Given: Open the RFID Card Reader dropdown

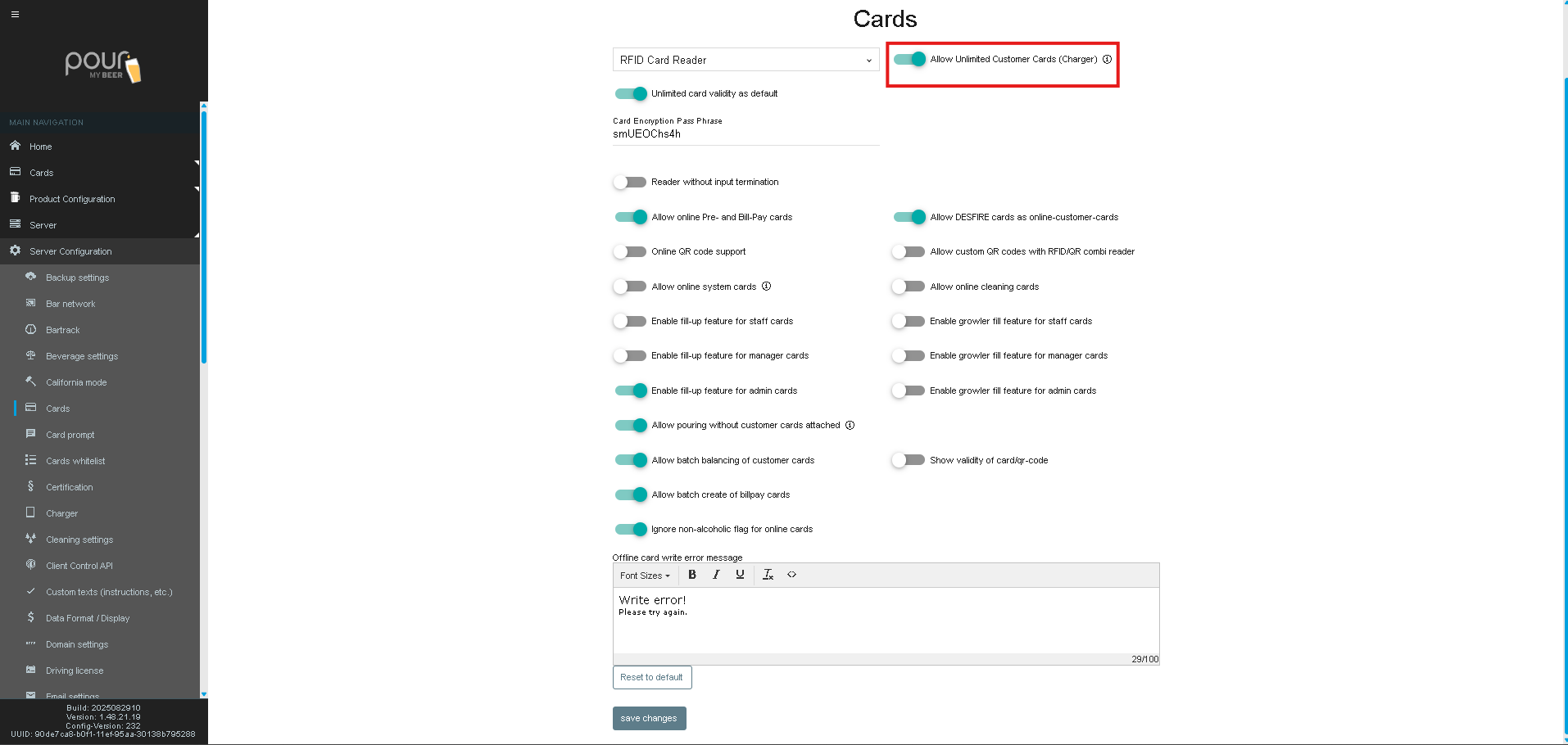Looking at the screenshot, I should coord(745,60).
